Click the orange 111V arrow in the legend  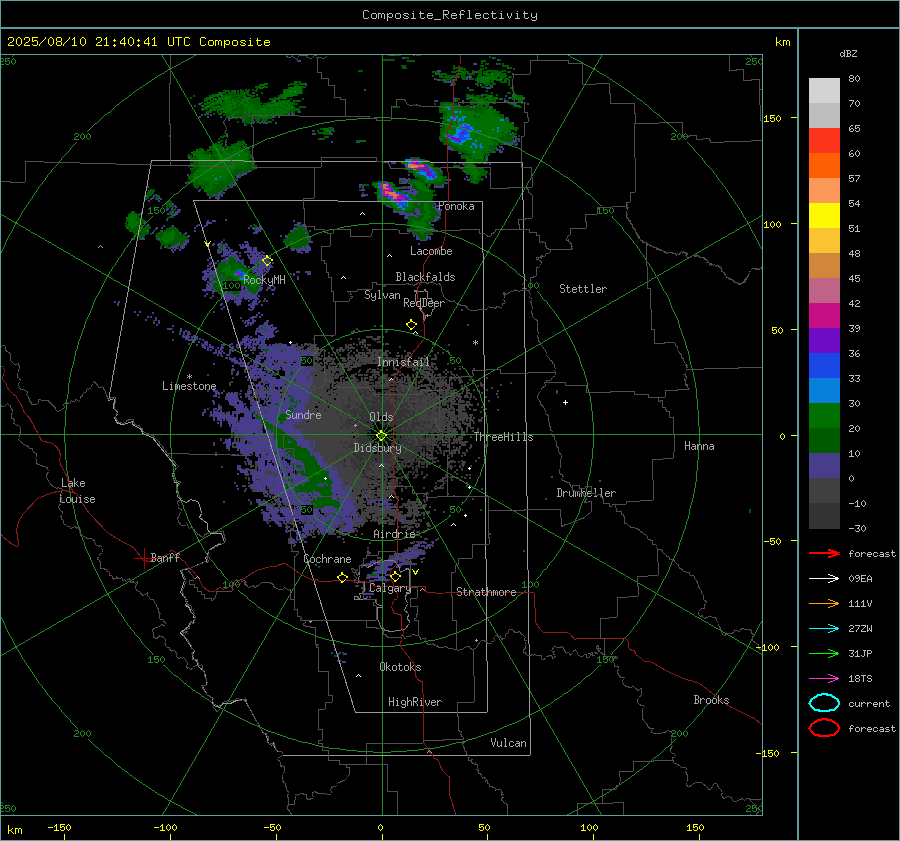(824, 603)
